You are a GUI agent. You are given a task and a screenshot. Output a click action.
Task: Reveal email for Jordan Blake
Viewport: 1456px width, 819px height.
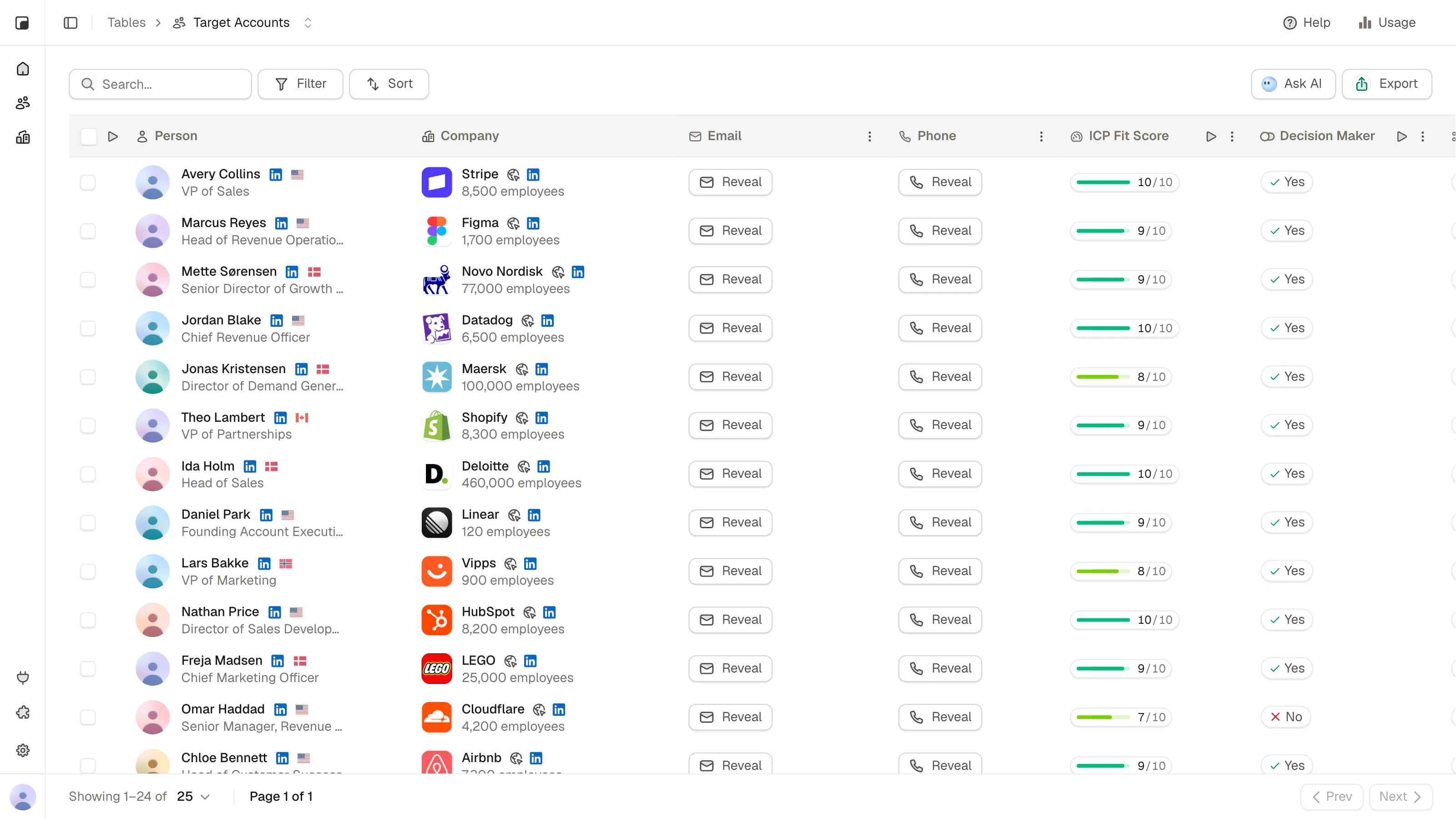(730, 328)
